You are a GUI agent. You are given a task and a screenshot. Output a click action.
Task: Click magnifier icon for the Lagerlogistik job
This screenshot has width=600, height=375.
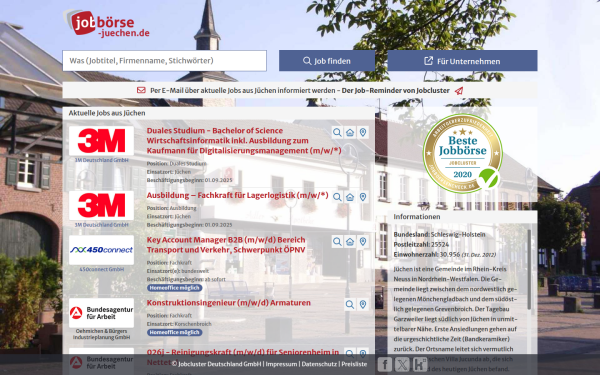[337, 197]
